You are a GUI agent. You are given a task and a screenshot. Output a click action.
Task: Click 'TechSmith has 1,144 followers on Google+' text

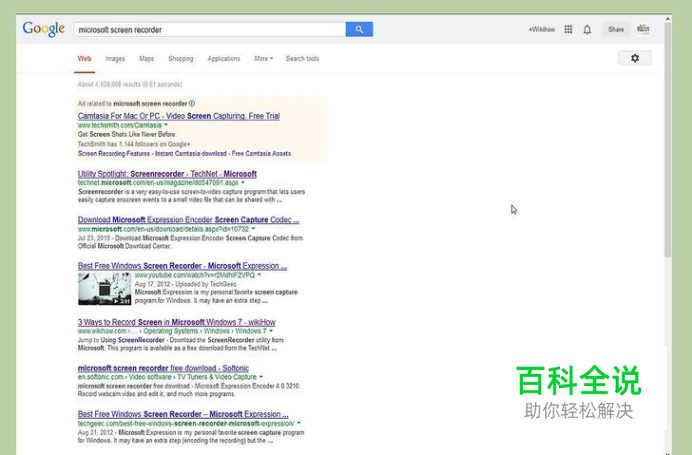click(134, 144)
